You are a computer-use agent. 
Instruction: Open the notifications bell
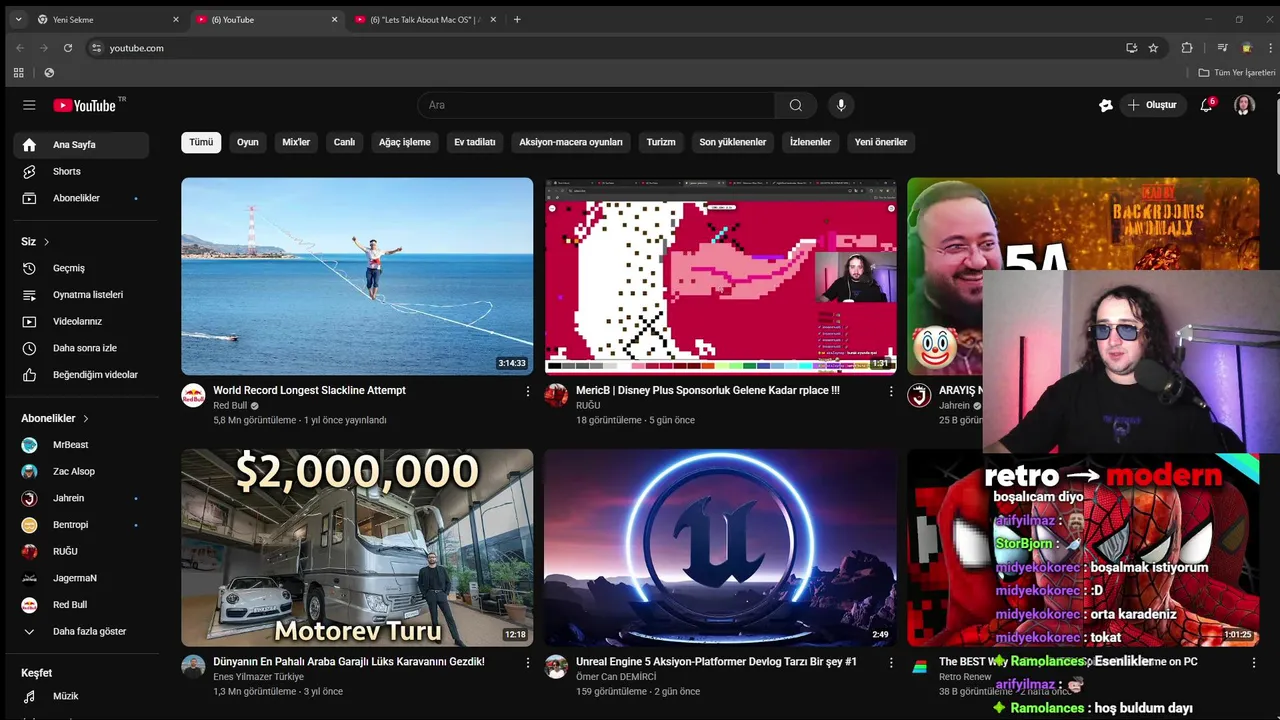(1206, 105)
